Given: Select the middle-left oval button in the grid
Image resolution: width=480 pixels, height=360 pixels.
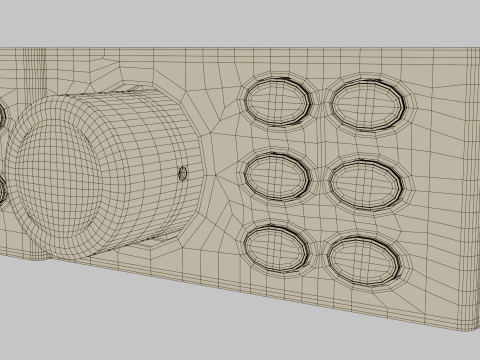Looking at the screenshot, I should point(277,177).
